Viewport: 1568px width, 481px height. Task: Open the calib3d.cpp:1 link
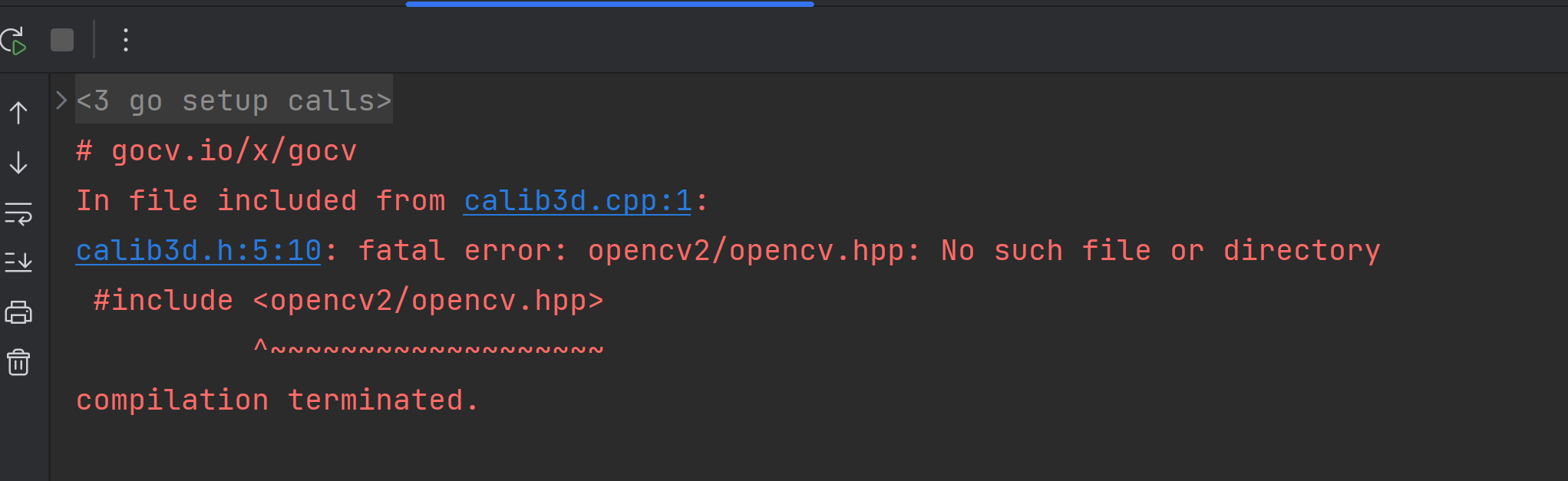577,200
